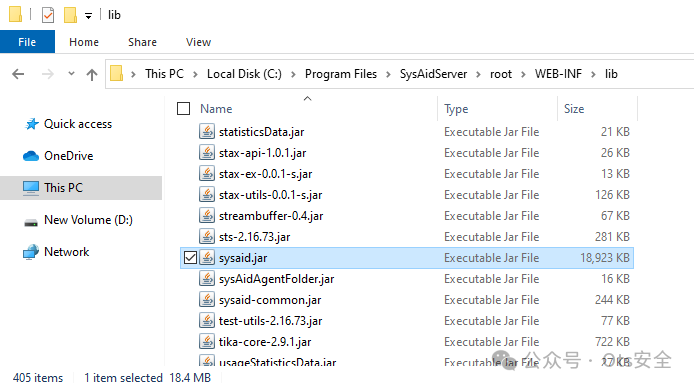Image resolution: width=694 pixels, height=388 pixels.
Task: Click the New Volume (D:) drive icon
Action: (x=31, y=222)
